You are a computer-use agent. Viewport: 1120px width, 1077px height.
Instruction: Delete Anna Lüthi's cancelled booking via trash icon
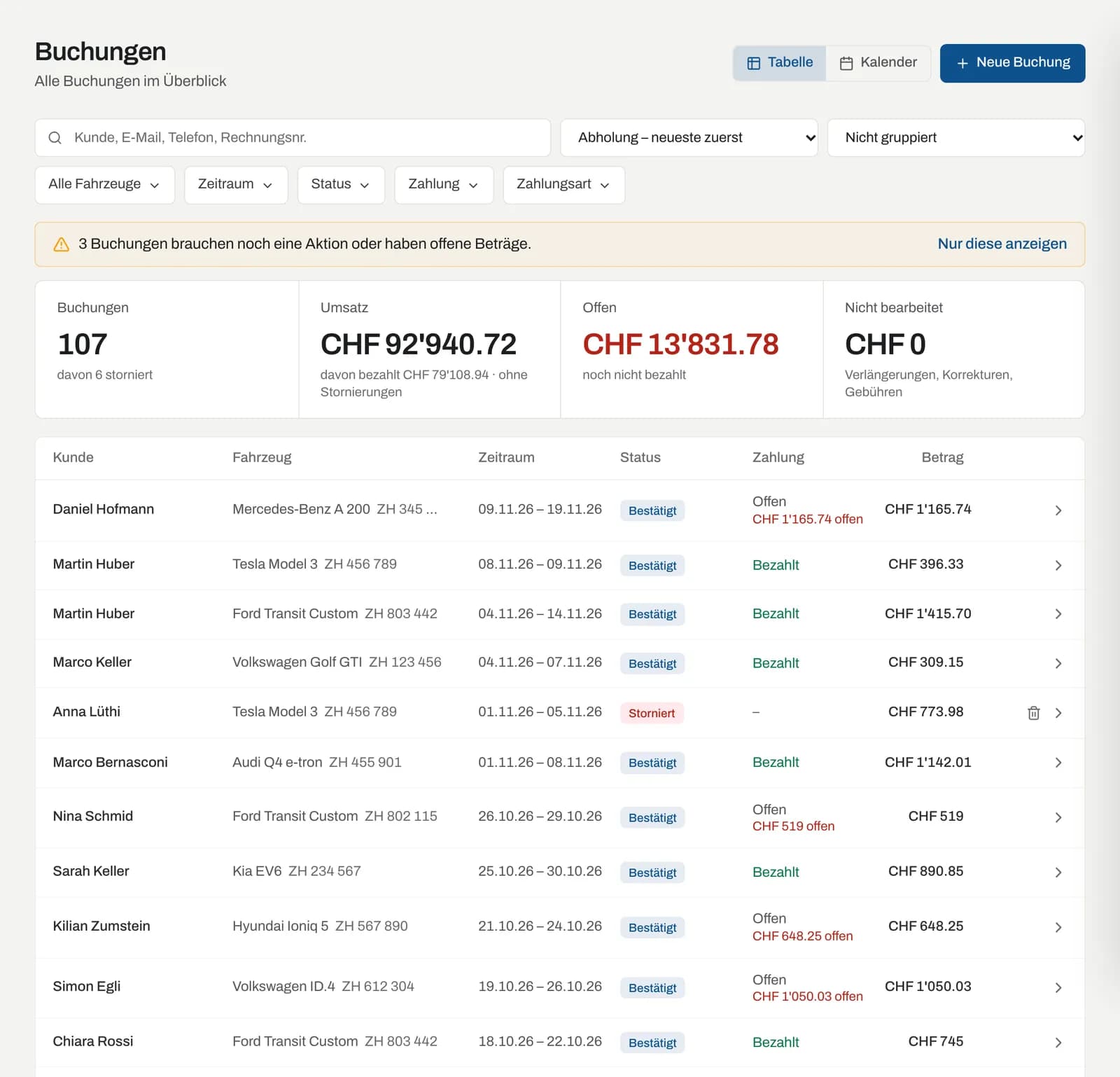1033,713
